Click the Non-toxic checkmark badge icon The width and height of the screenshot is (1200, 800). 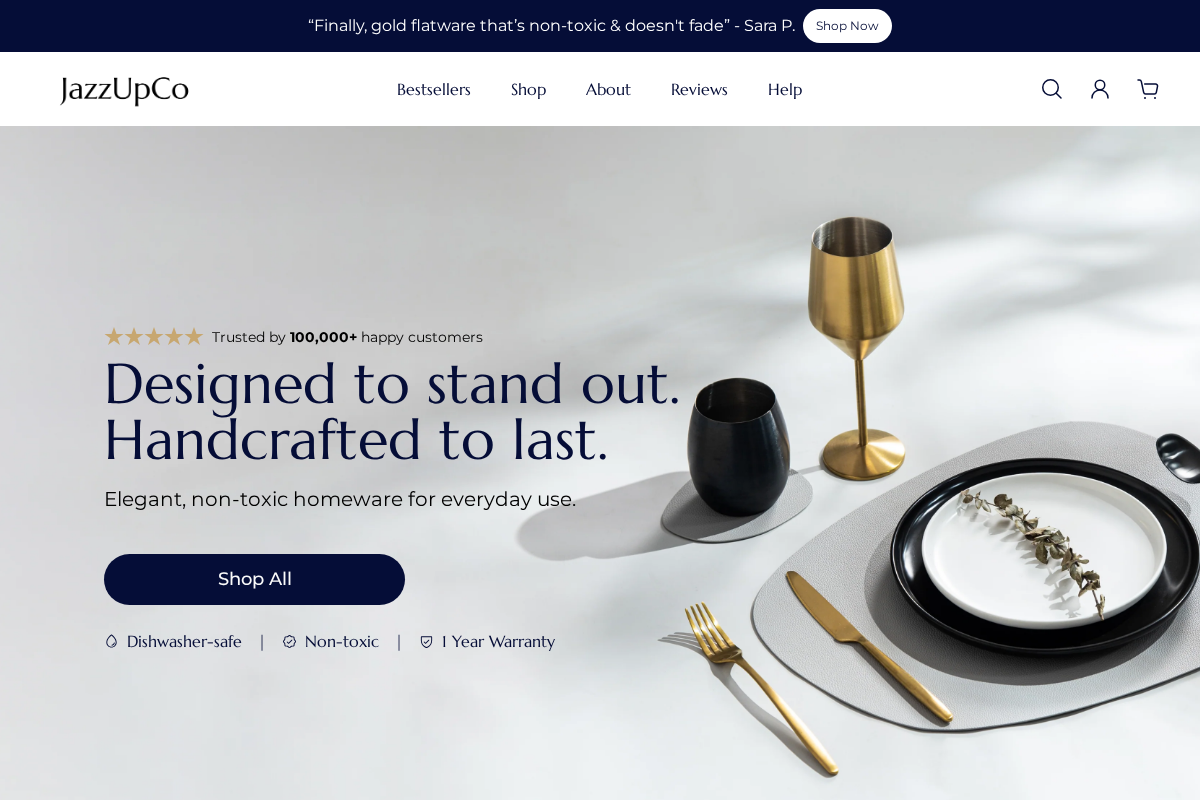point(289,642)
